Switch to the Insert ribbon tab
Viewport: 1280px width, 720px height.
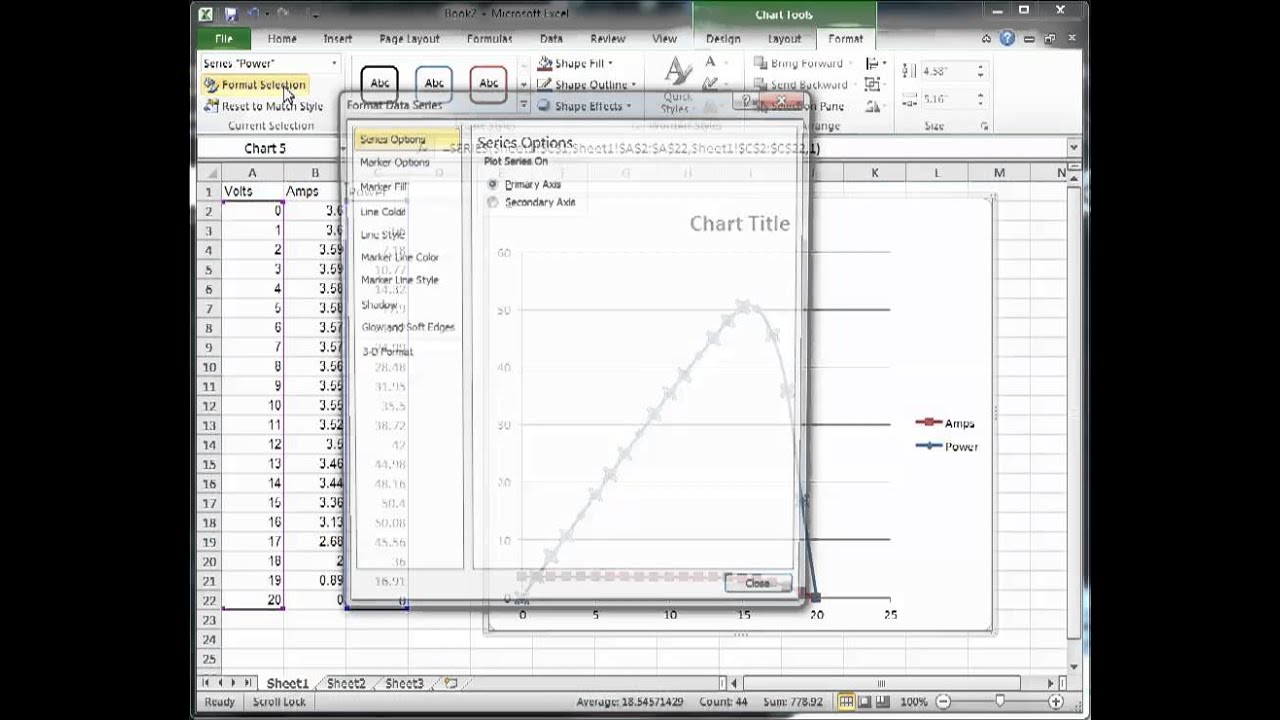(338, 39)
